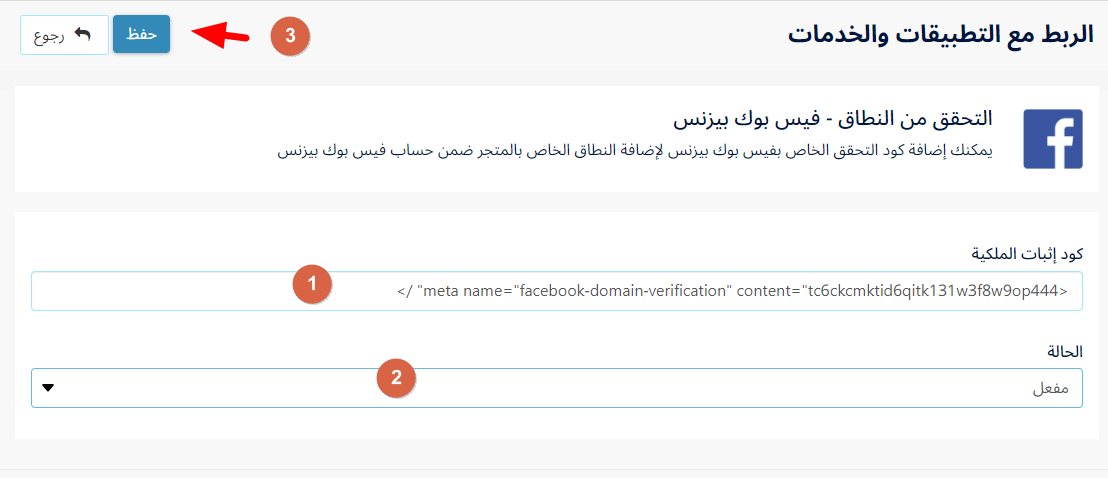Click the red arrow pointing at حفظ

pyautogui.click(x=221, y=35)
